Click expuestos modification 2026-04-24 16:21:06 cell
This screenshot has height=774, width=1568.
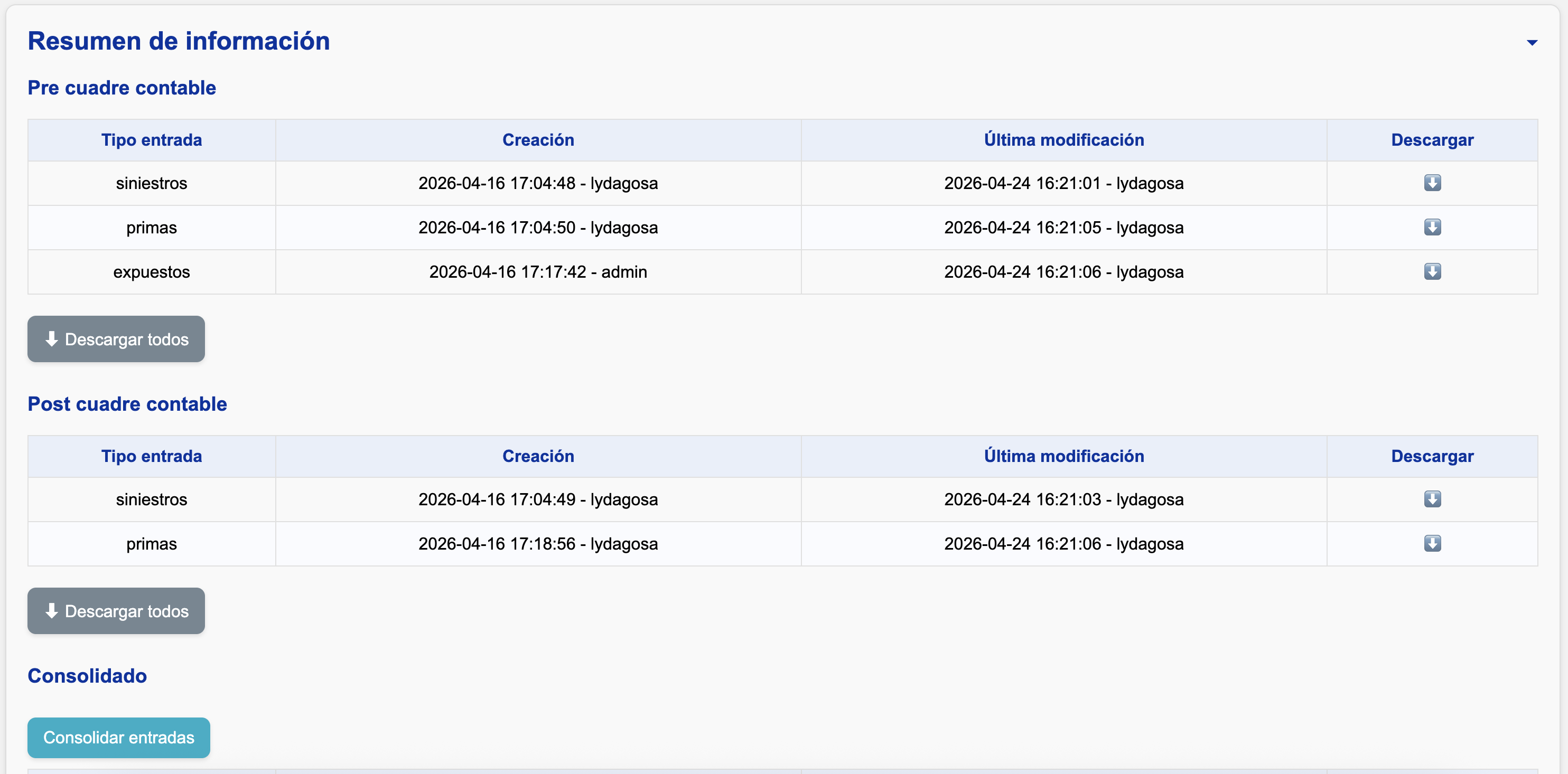(x=1064, y=272)
